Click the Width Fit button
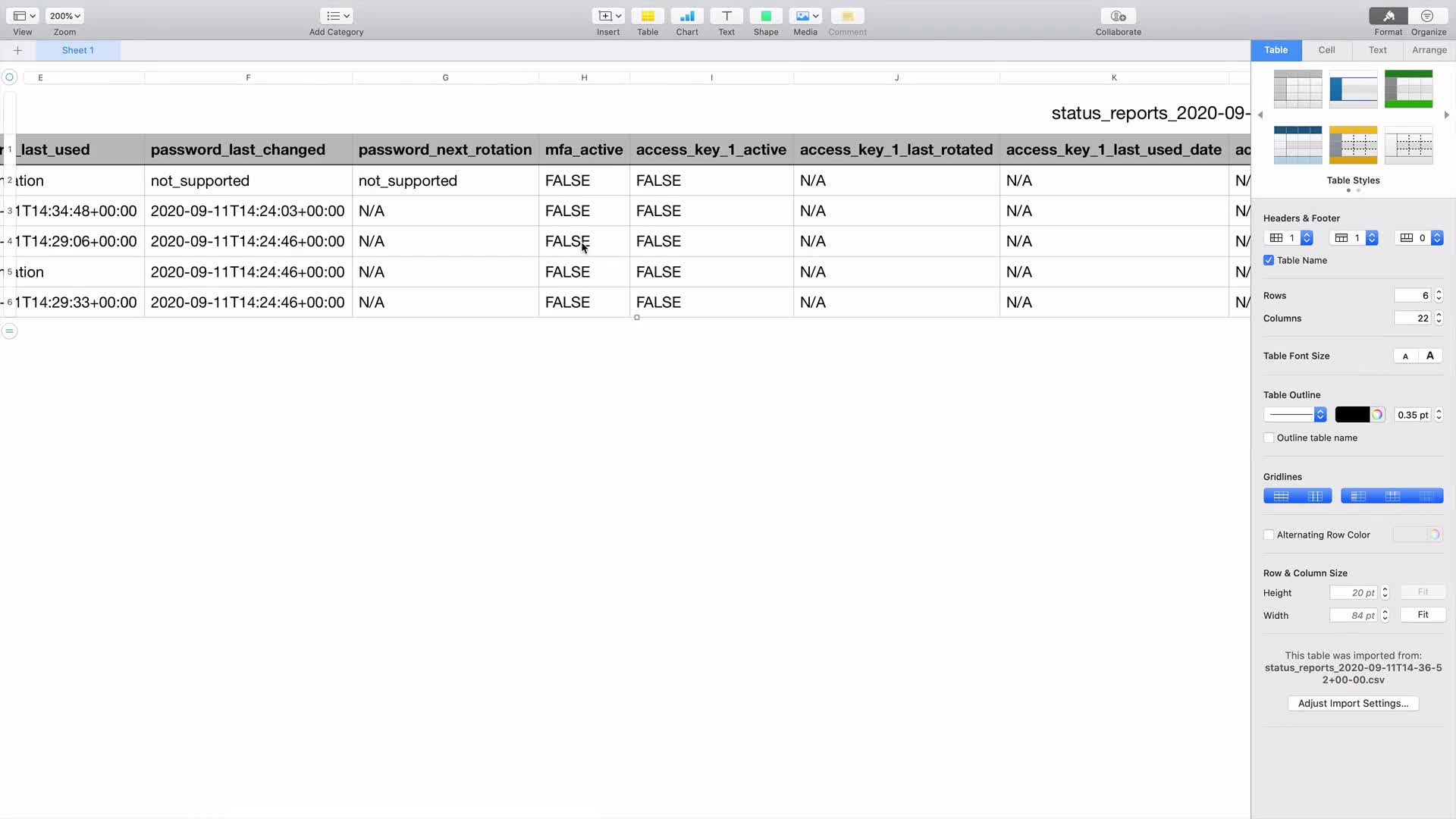This screenshot has width=1456, height=819. click(1423, 615)
